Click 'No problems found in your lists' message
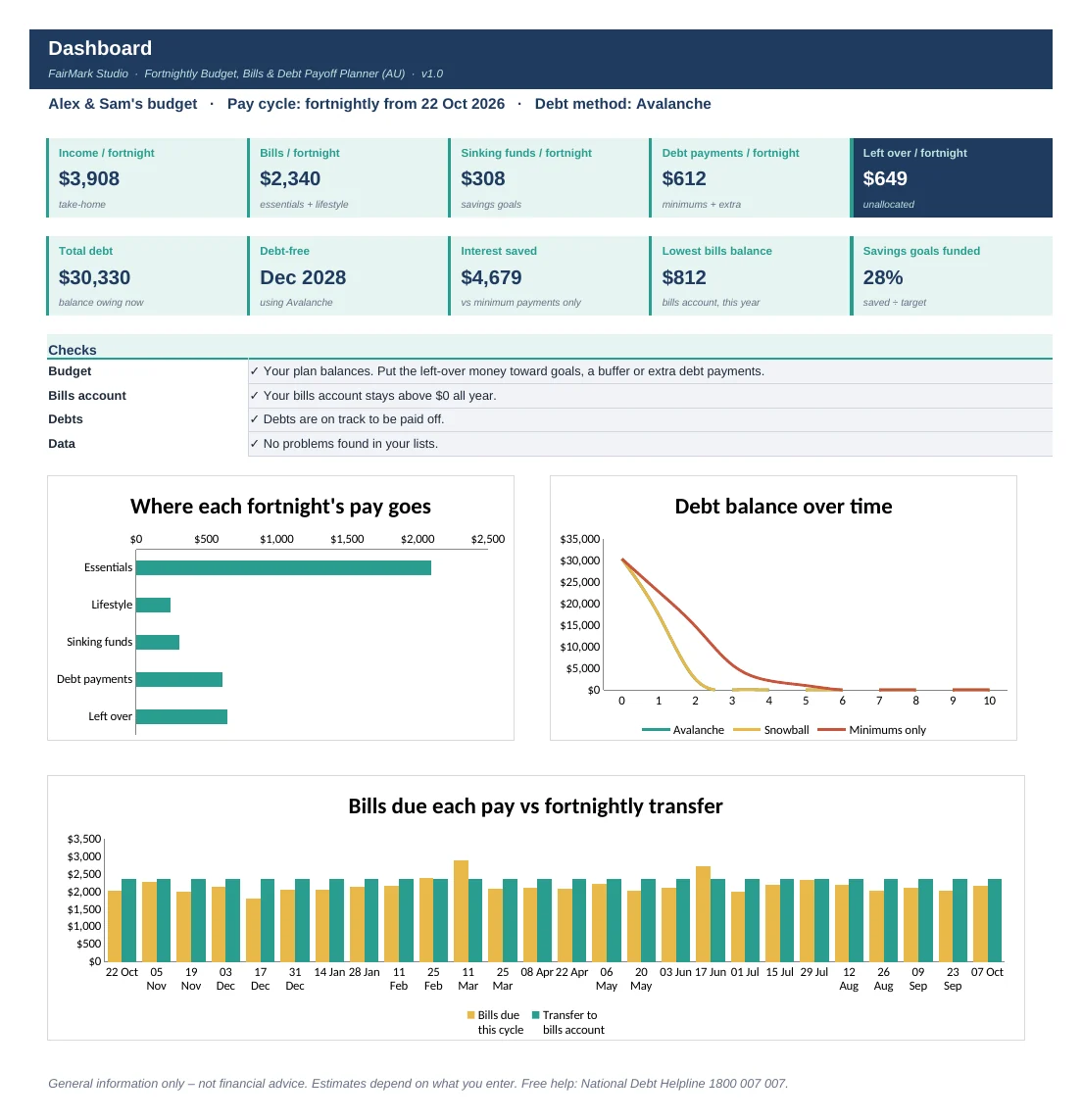Image resolution: width=1082 pixels, height=1120 pixels. click(344, 444)
